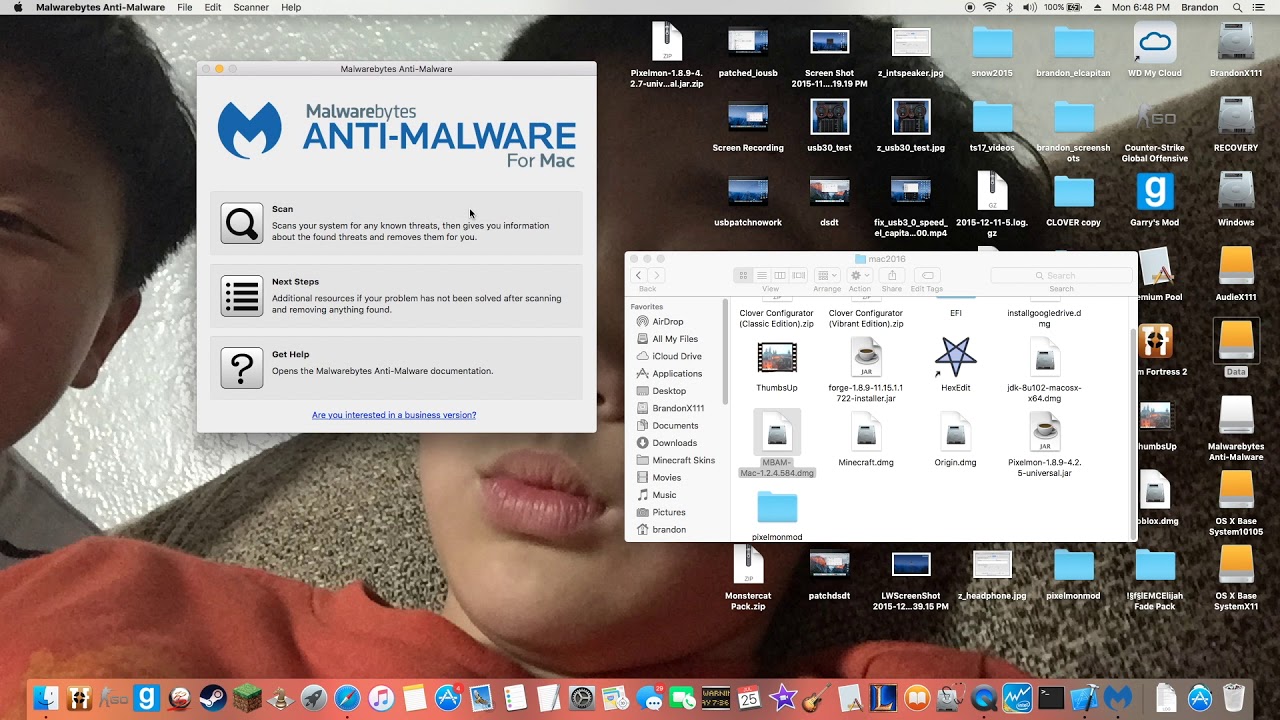The width and height of the screenshot is (1280, 720).
Task: Click the Next Steps list icon
Action: click(x=242, y=296)
